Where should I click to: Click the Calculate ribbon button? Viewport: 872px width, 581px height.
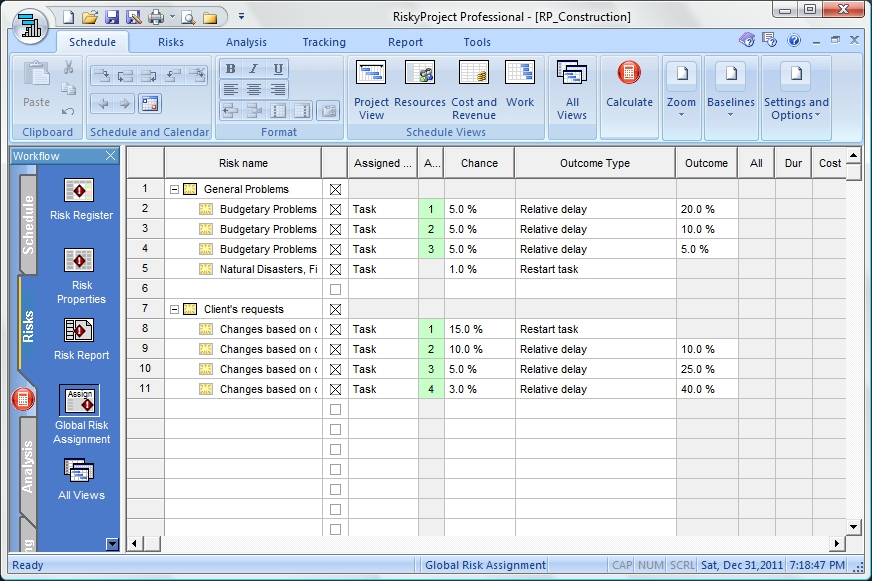pyautogui.click(x=629, y=85)
